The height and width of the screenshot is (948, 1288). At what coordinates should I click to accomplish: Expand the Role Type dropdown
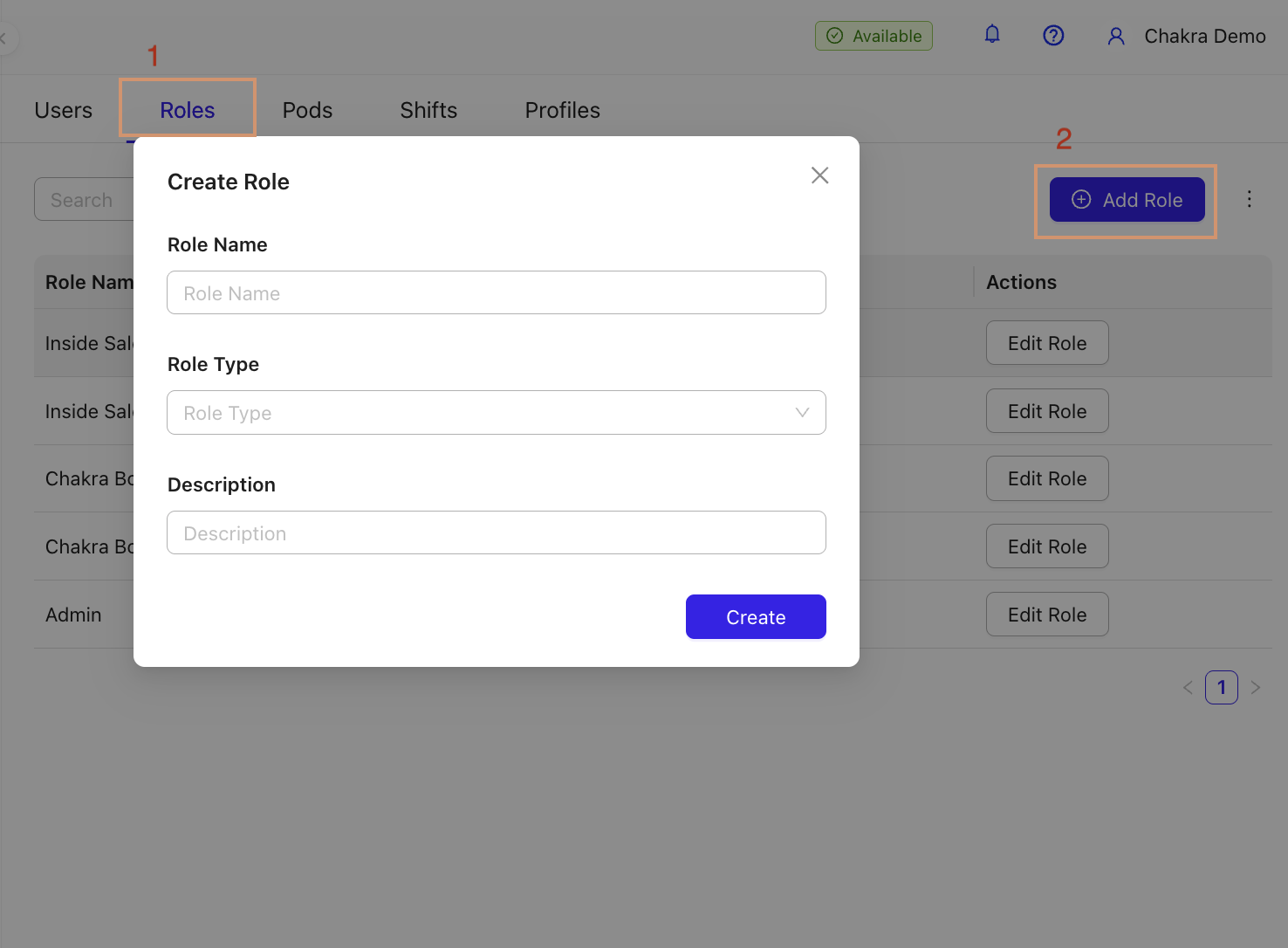(x=489, y=413)
